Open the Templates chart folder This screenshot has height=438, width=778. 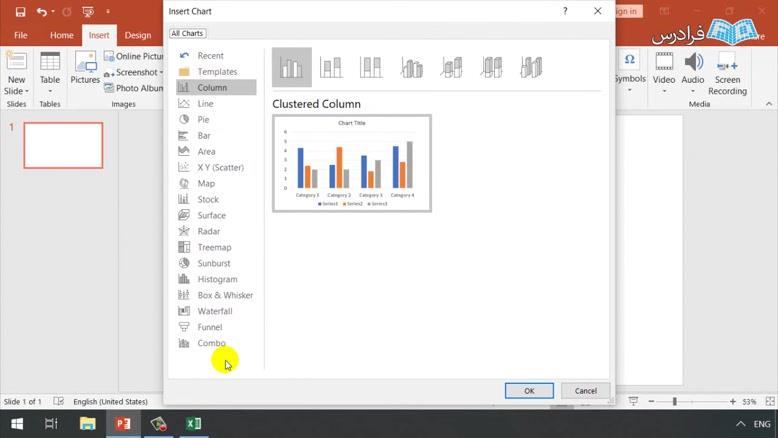coord(216,72)
